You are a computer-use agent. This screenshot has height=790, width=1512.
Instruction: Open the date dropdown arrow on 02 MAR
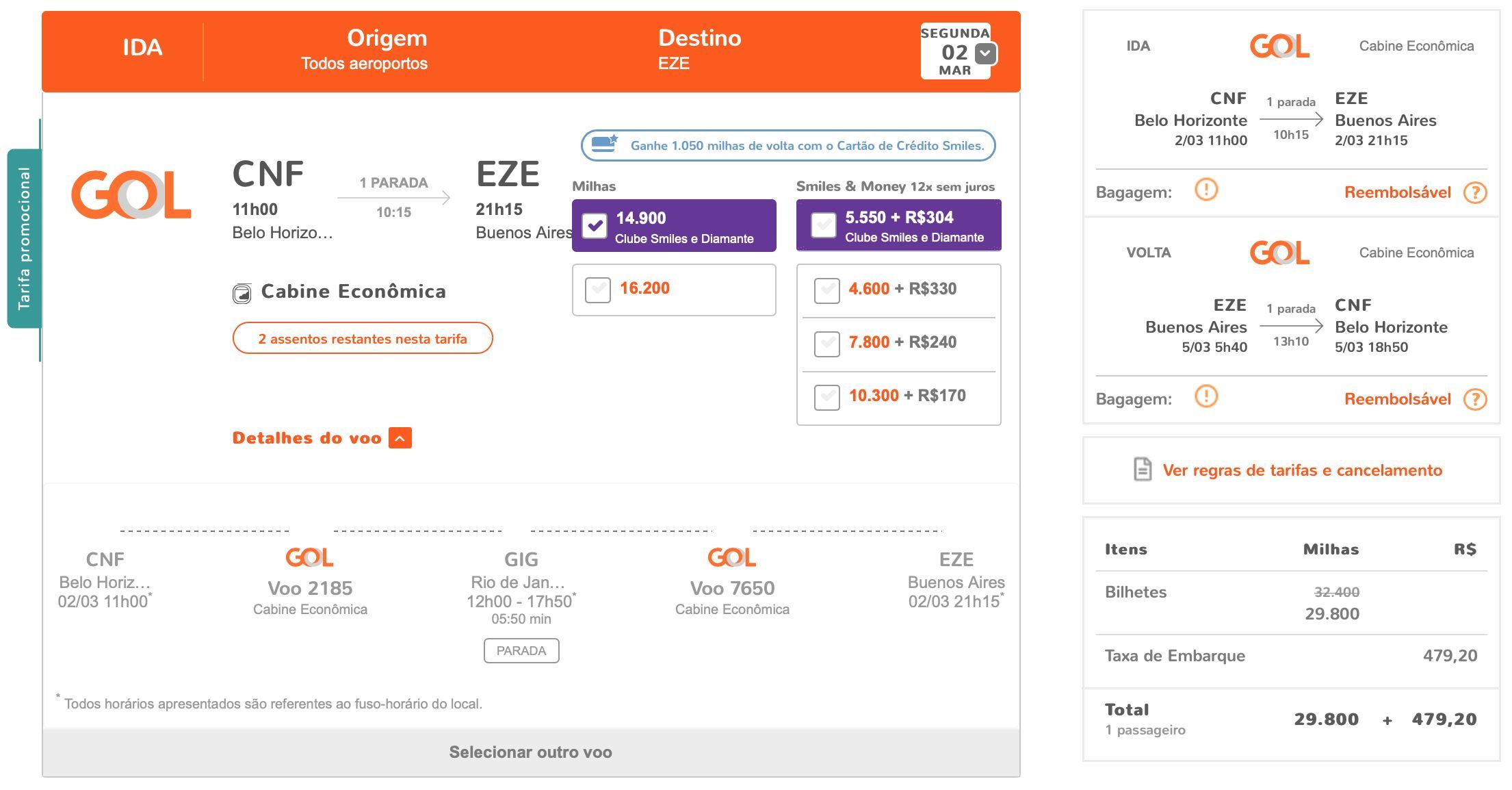(985, 53)
